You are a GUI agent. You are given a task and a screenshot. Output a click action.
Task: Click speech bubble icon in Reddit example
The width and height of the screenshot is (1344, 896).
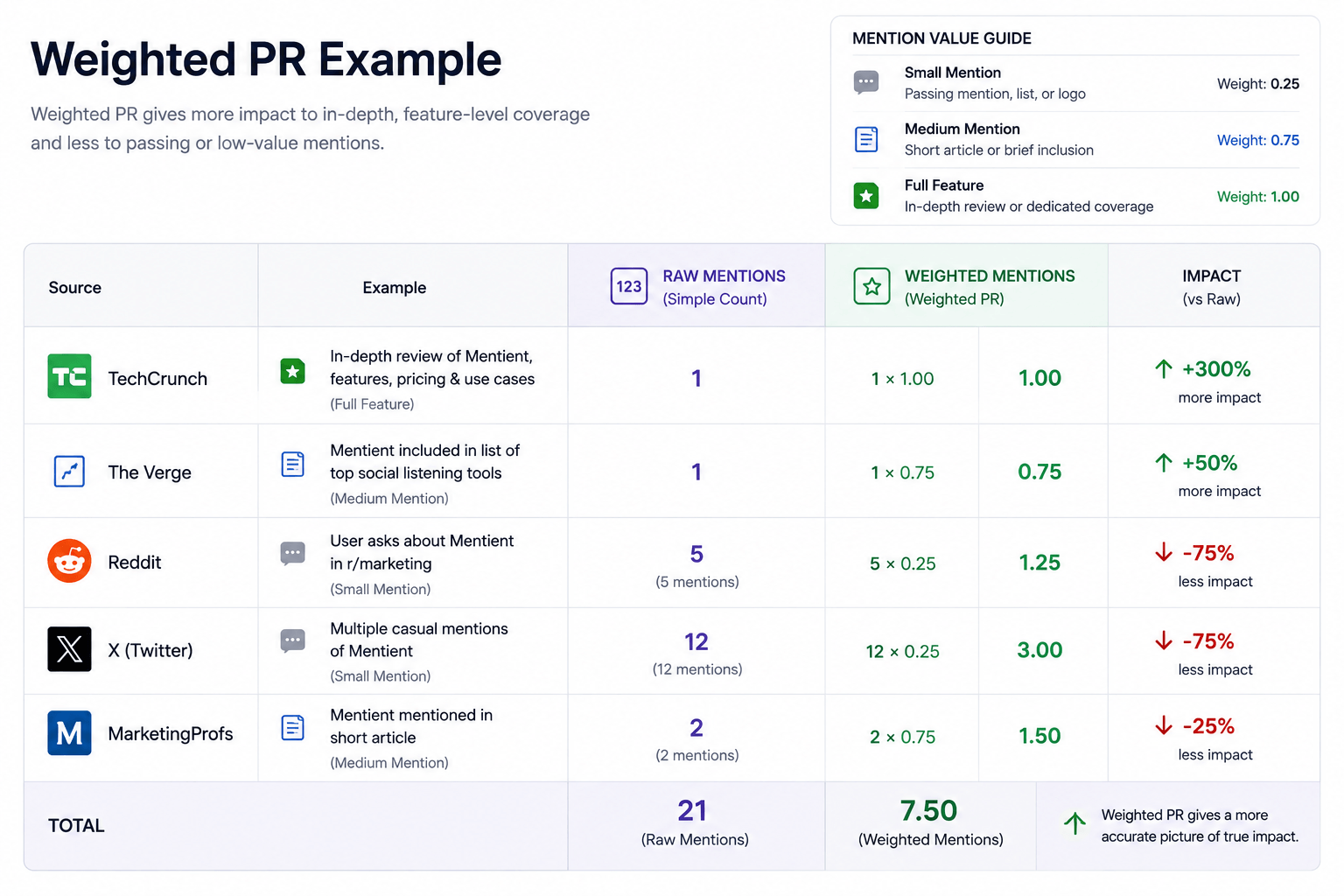click(x=292, y=554)
